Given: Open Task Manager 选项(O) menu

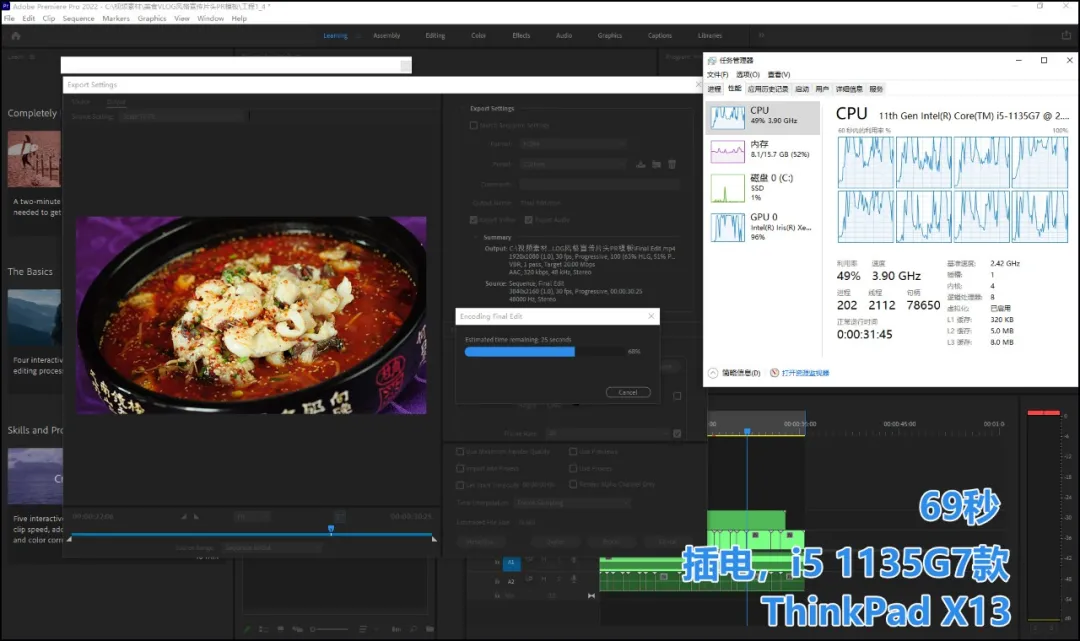Looking at the screenshot, I should [748, 74].
